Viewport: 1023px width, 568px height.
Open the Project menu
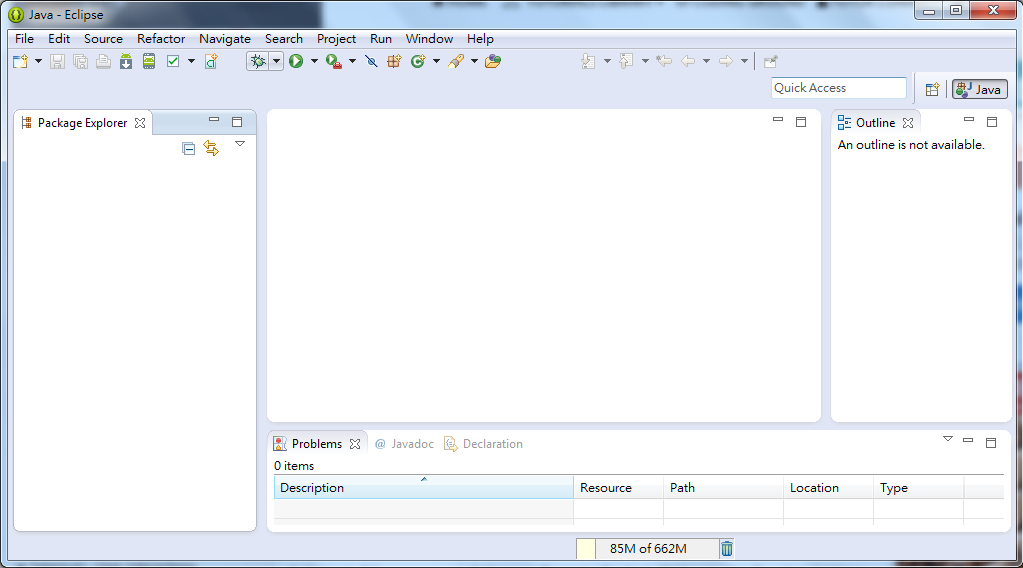point(336,38)
